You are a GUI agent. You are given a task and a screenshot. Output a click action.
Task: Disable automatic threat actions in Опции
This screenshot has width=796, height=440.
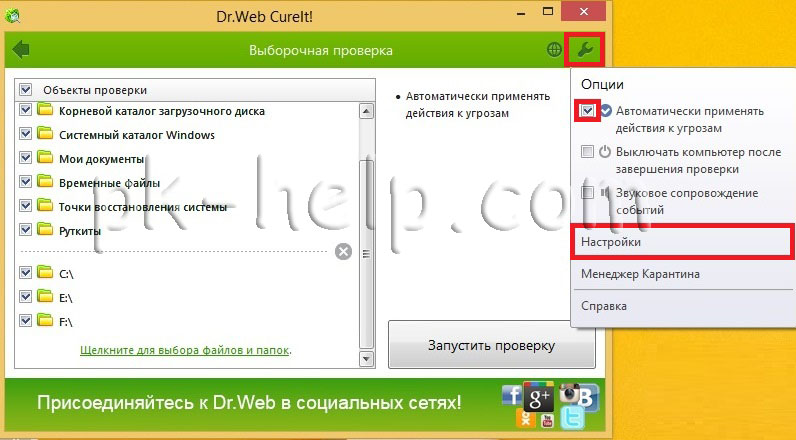coord(587,111)
